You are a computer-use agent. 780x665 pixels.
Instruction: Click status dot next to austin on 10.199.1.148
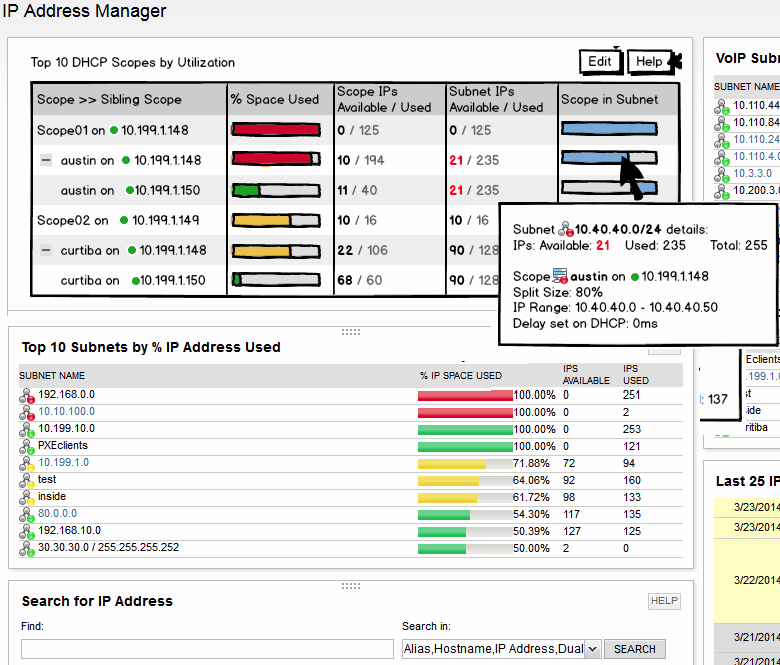click(126, 160)
